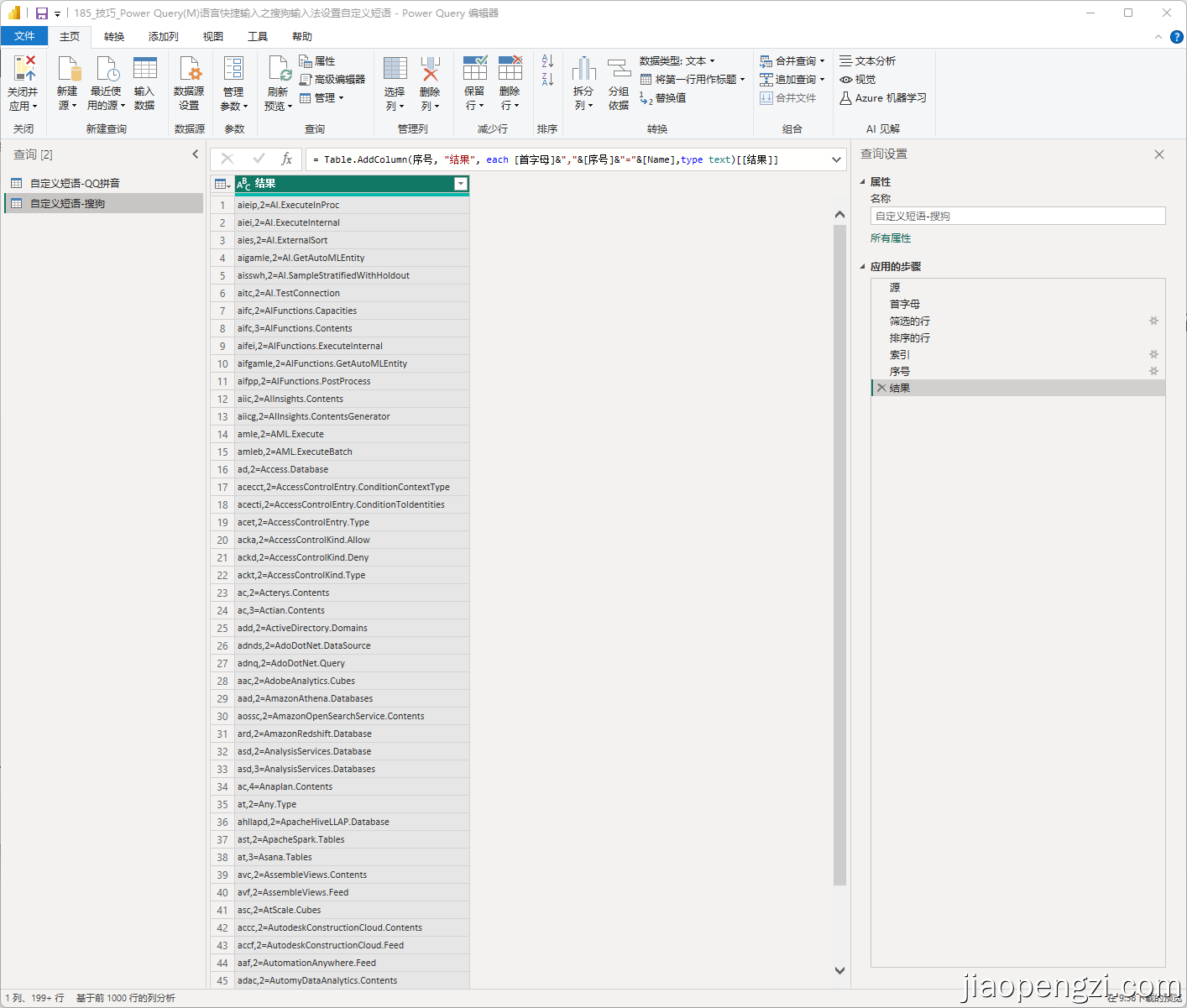Open settings gear for 序号 step
Screen dimensions: 1187x1008
tap(1153, 371)
